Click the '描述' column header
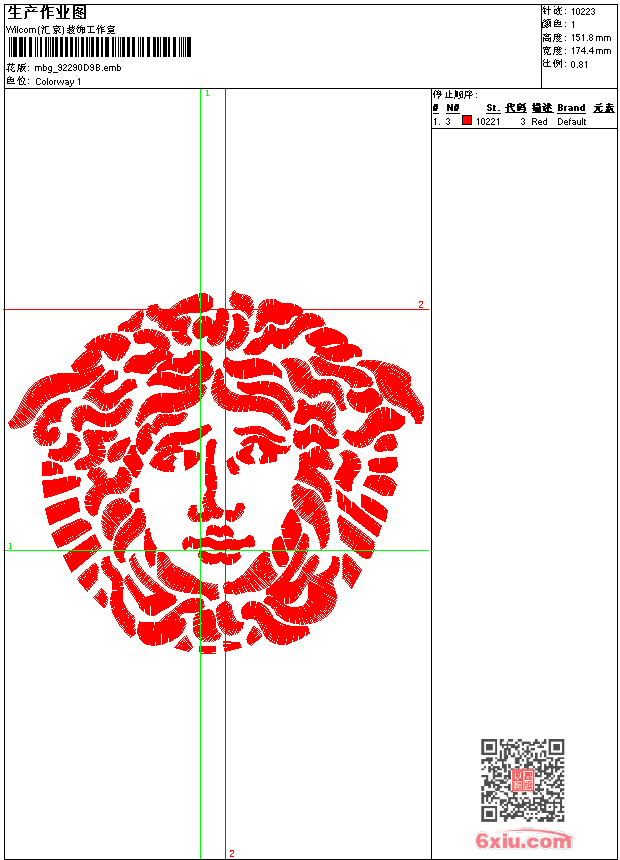The image size is (620, 860). click(x=542, y=108)
